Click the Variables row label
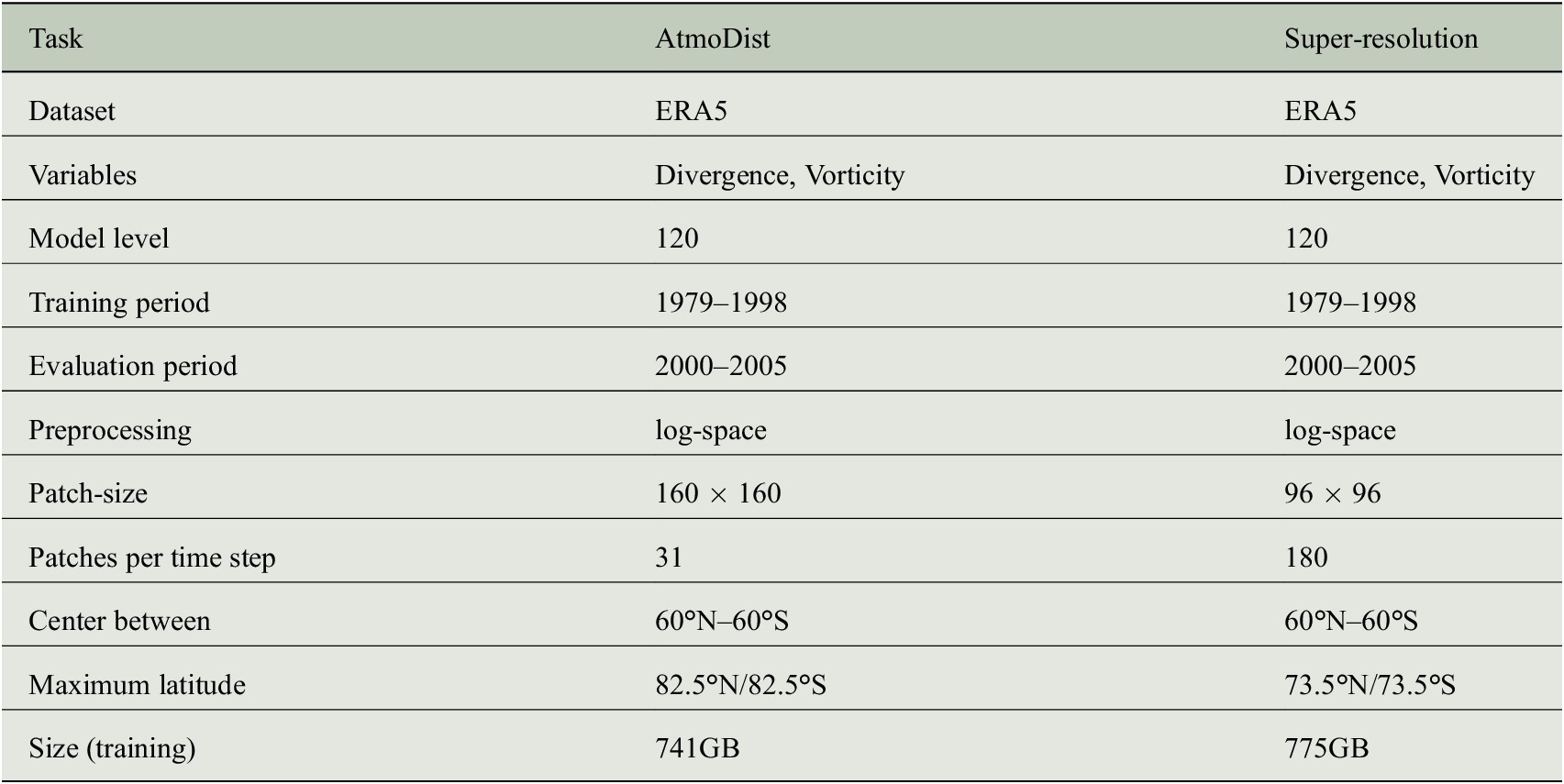This screenshot has height=784, width=1564. click(83, 175)
